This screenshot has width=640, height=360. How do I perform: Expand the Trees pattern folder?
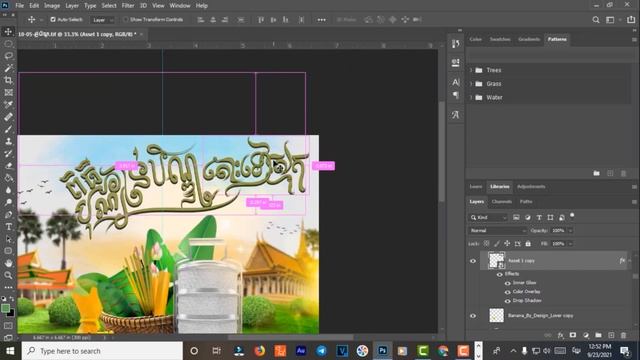[471, 70]
